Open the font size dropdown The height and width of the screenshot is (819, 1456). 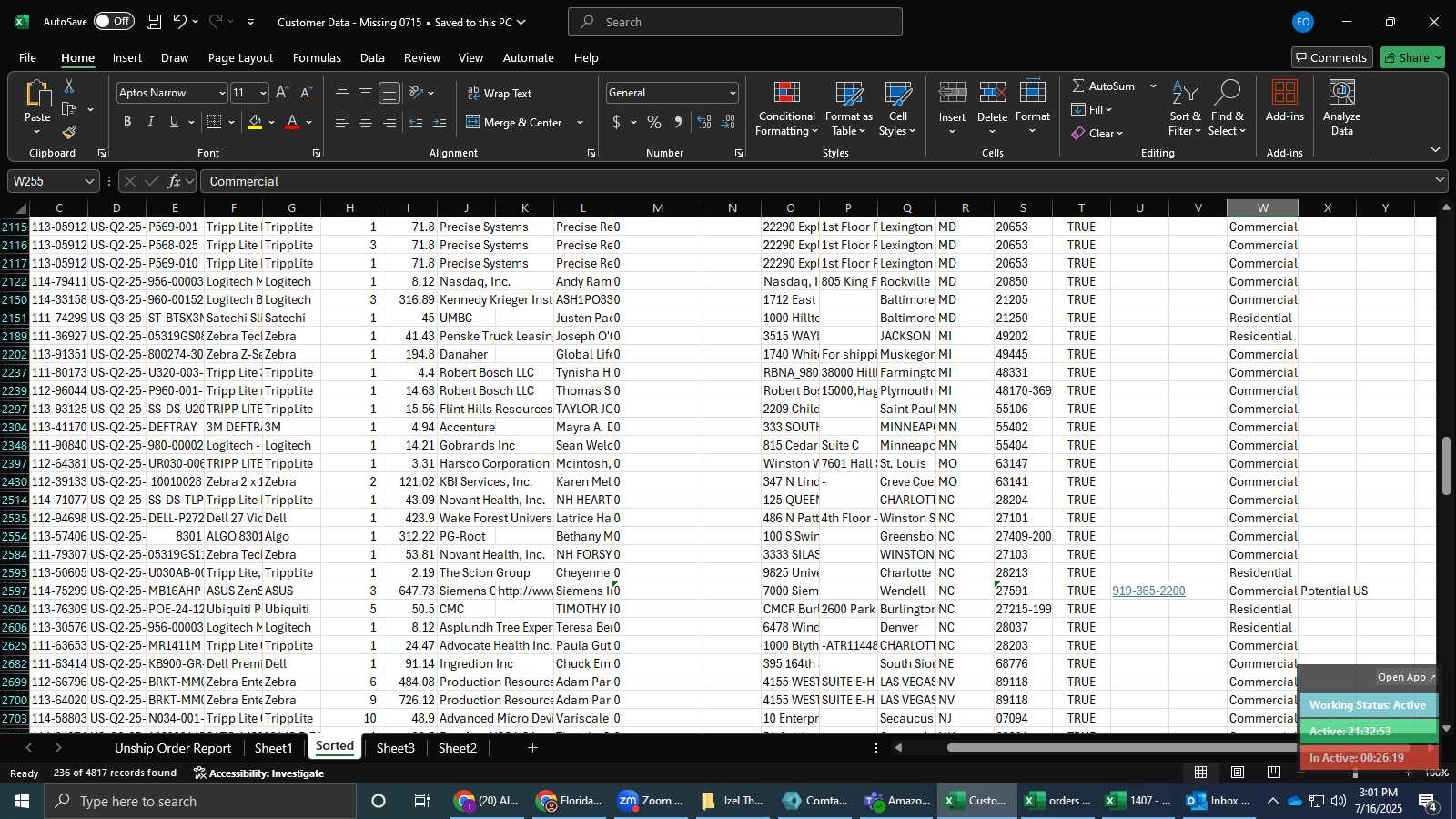pos(263,93)
